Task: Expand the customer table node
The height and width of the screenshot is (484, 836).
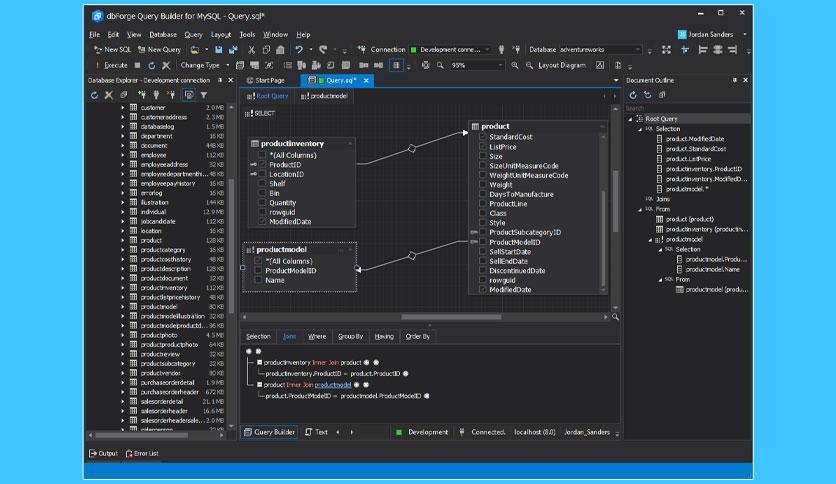Action: pyautogui.click(x=123, y=108)
